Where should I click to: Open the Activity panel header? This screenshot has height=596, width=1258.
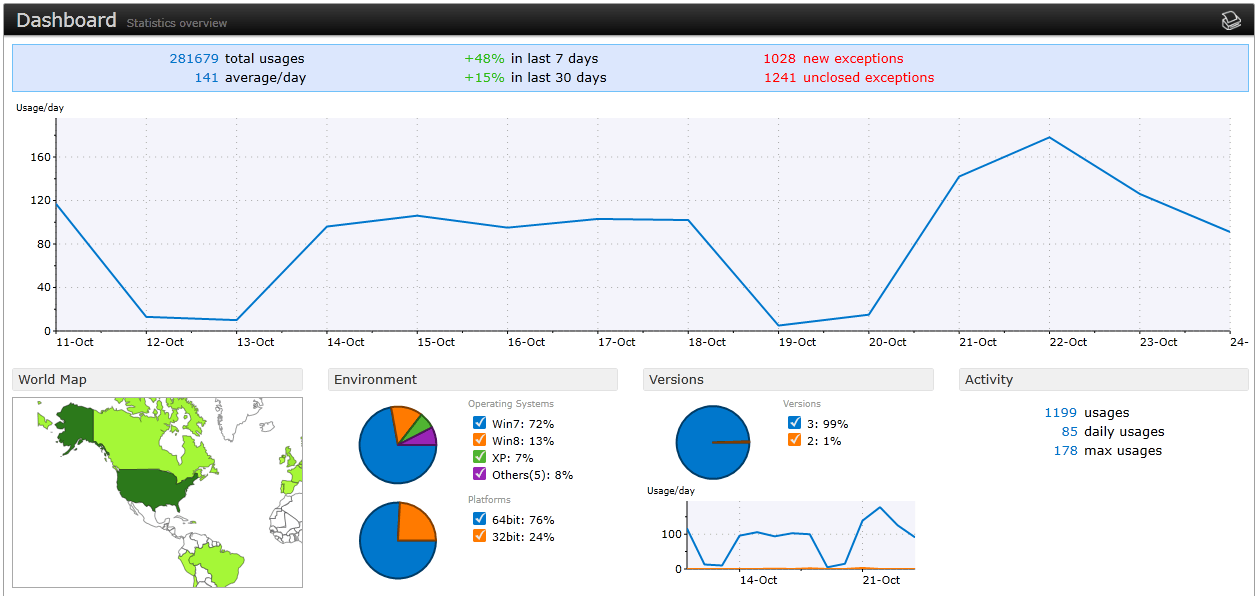(1104, 379)
